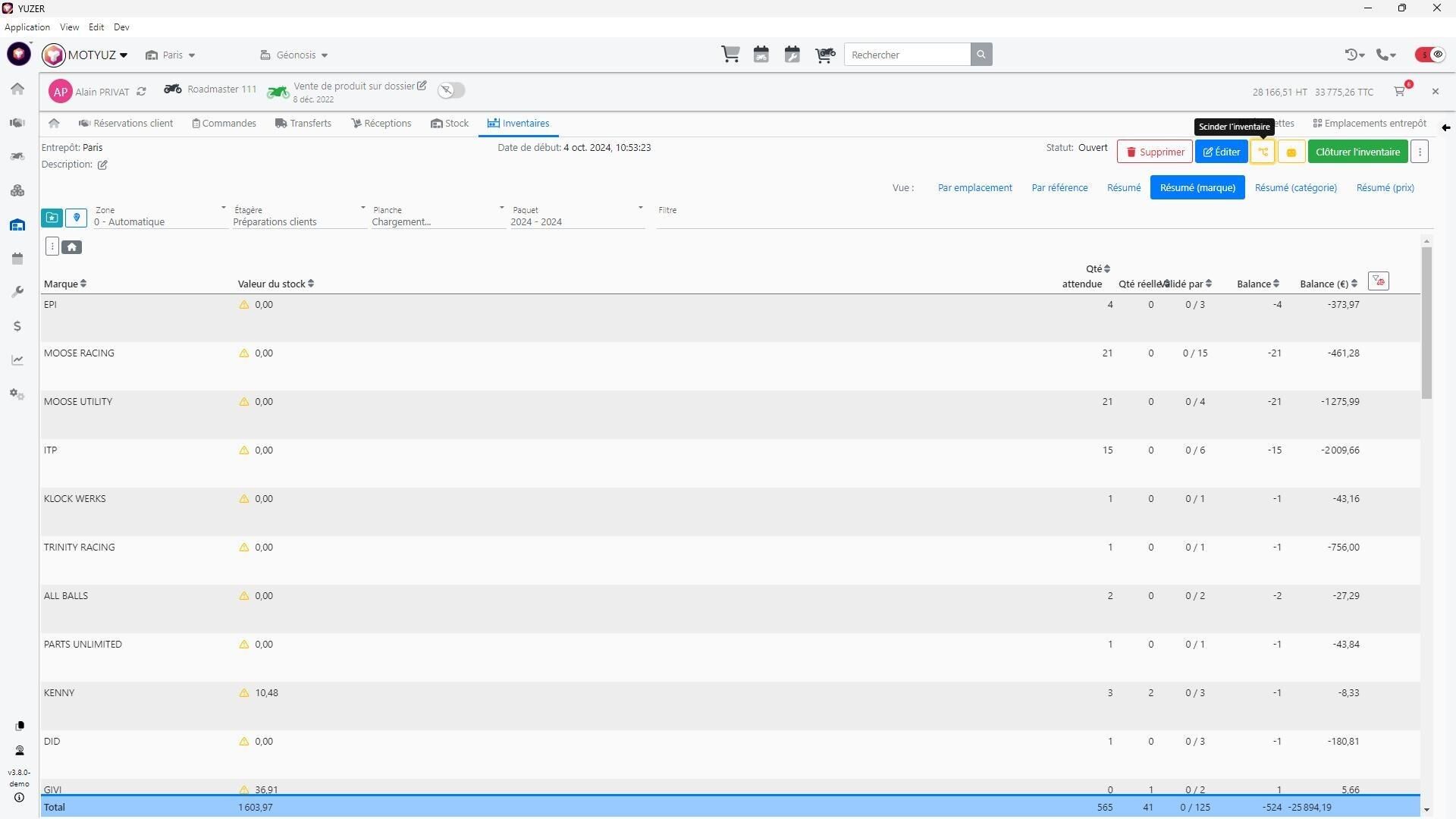
Task: Click the filter reset icon in table header
Action: [x=1378, y=281]
